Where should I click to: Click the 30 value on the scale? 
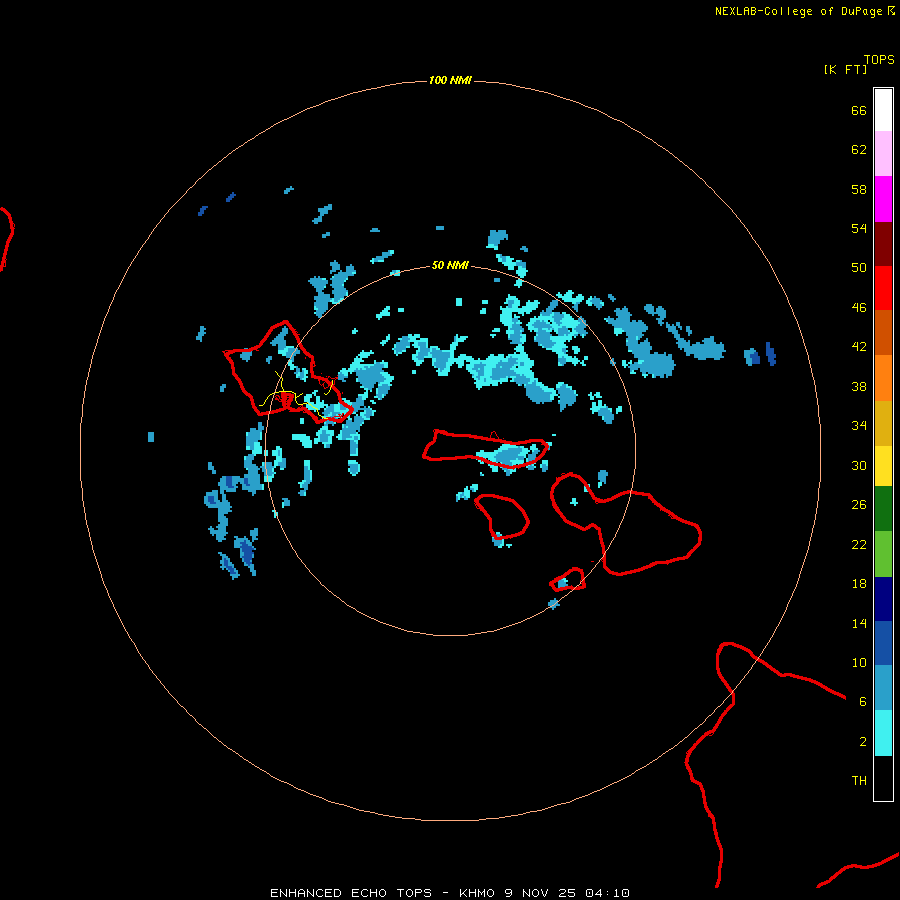(859, 465)
